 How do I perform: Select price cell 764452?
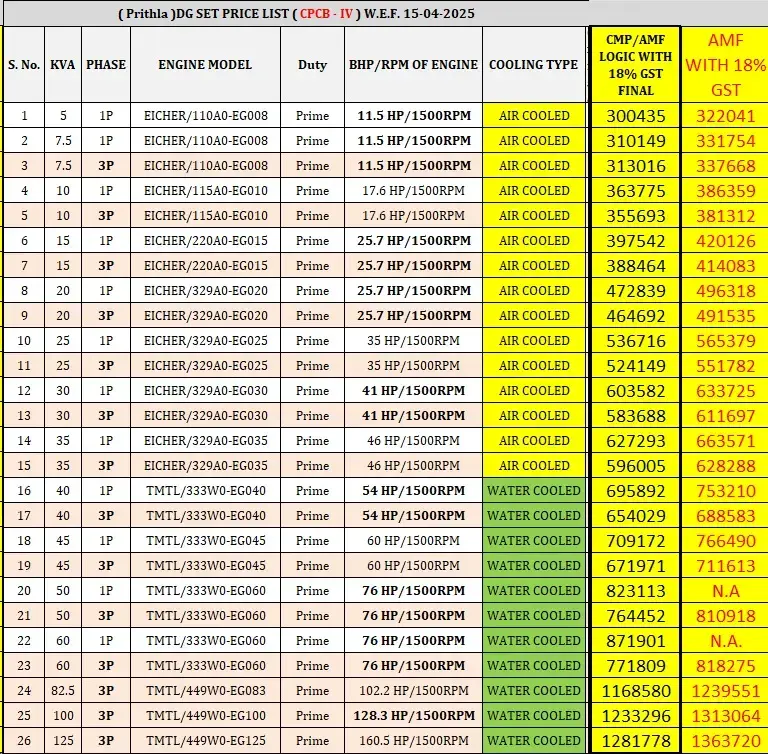pos(636,615)
